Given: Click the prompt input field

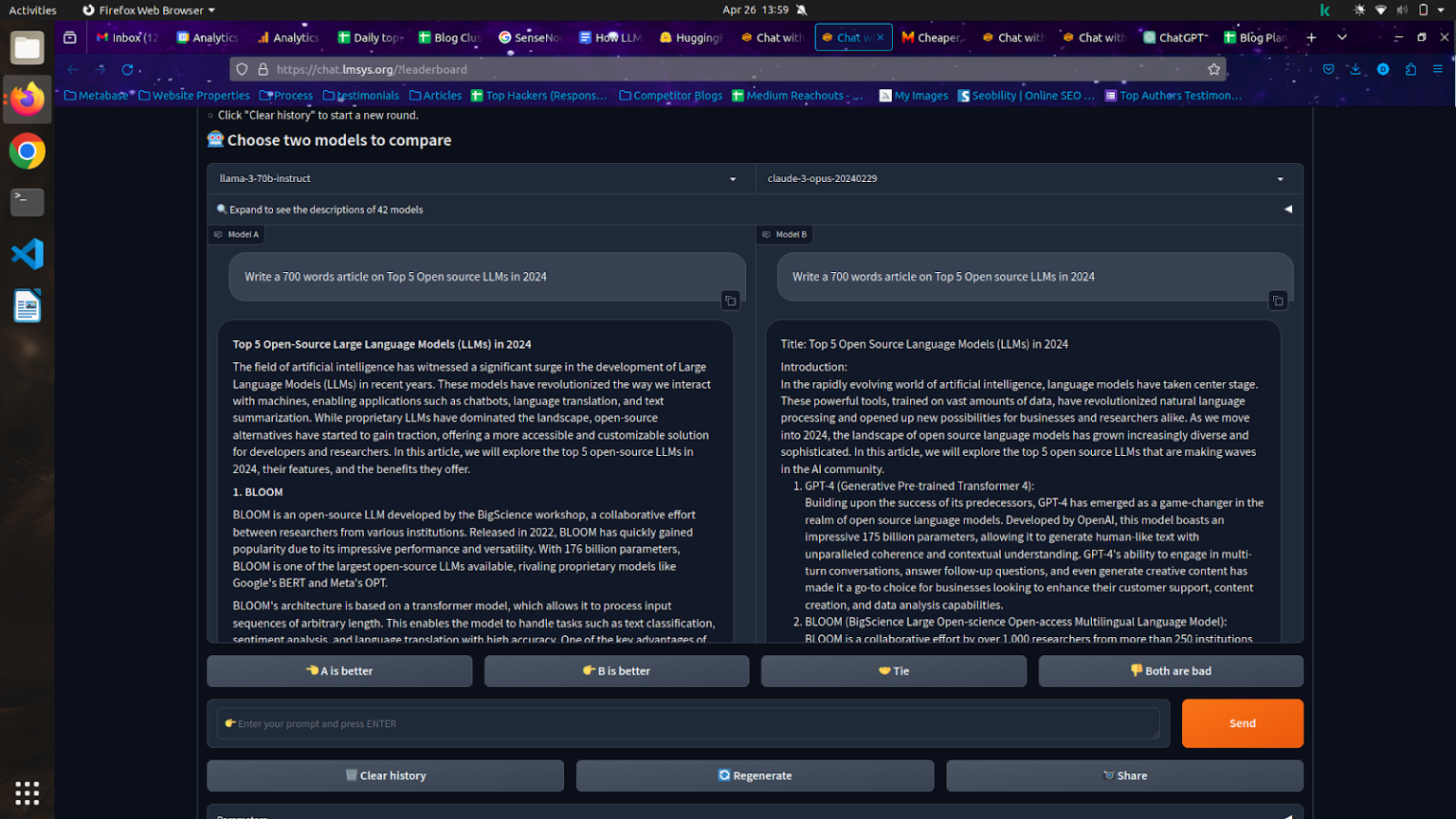Looking at the screenshot, I should (x=689, y=723).
